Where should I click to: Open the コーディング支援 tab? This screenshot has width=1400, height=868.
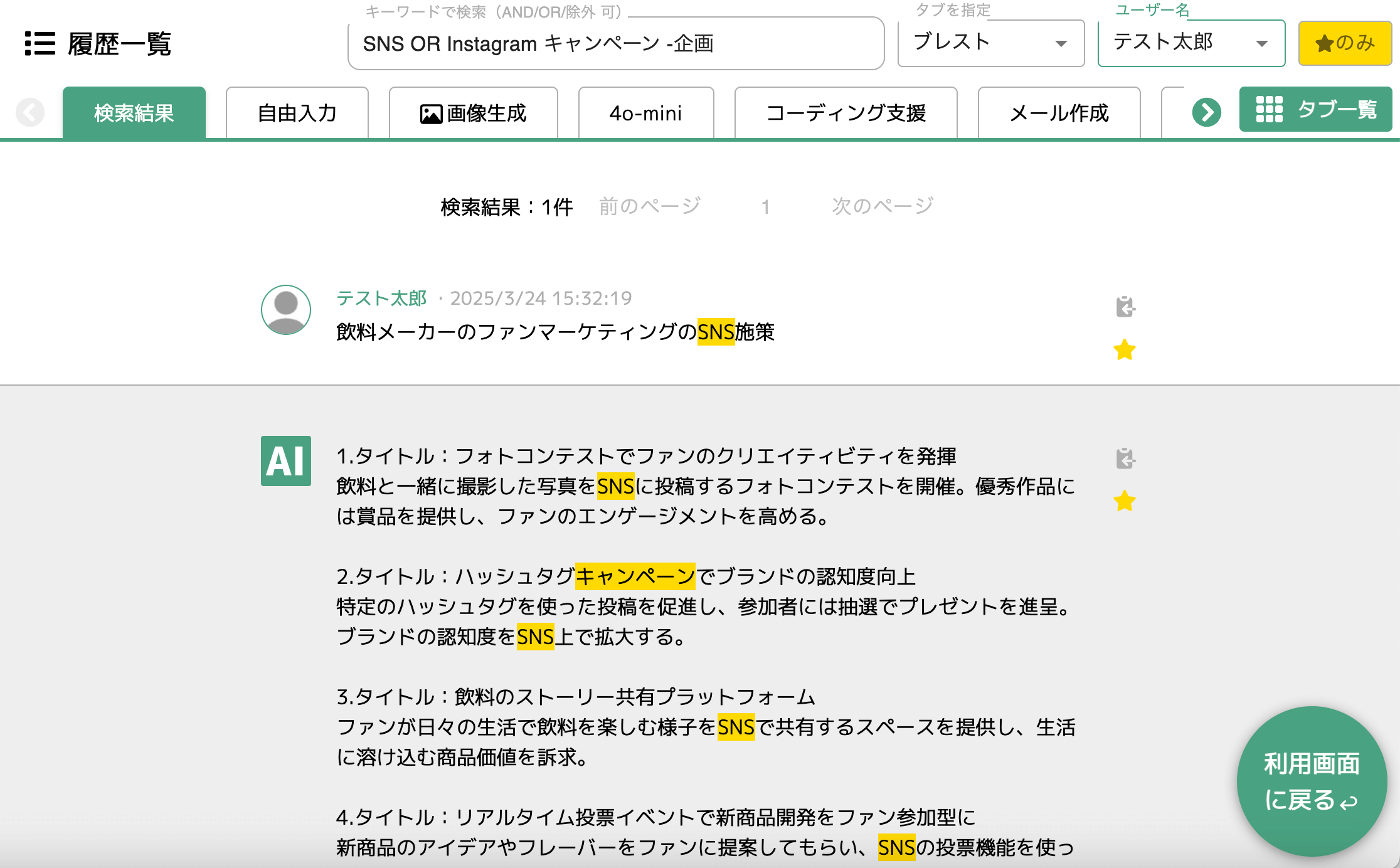pos(846,114)
